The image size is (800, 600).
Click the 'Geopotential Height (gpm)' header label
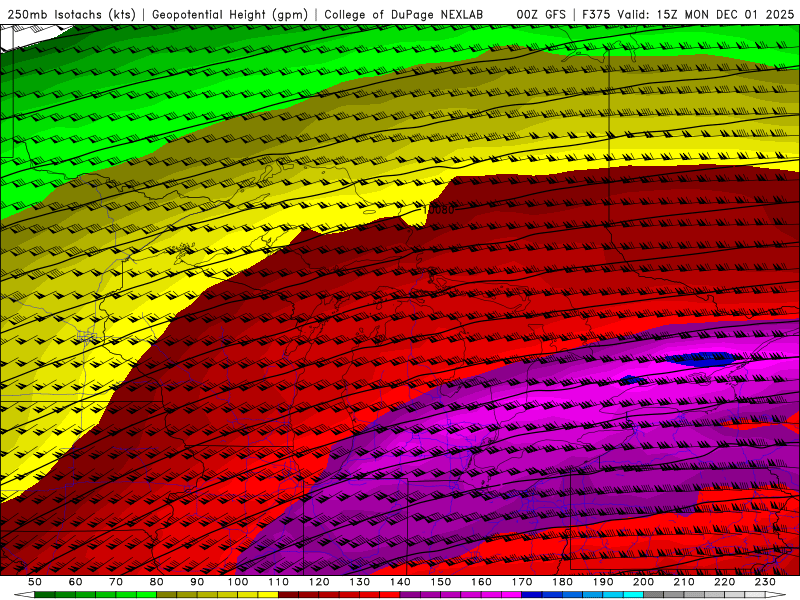[x=230, y=14]
